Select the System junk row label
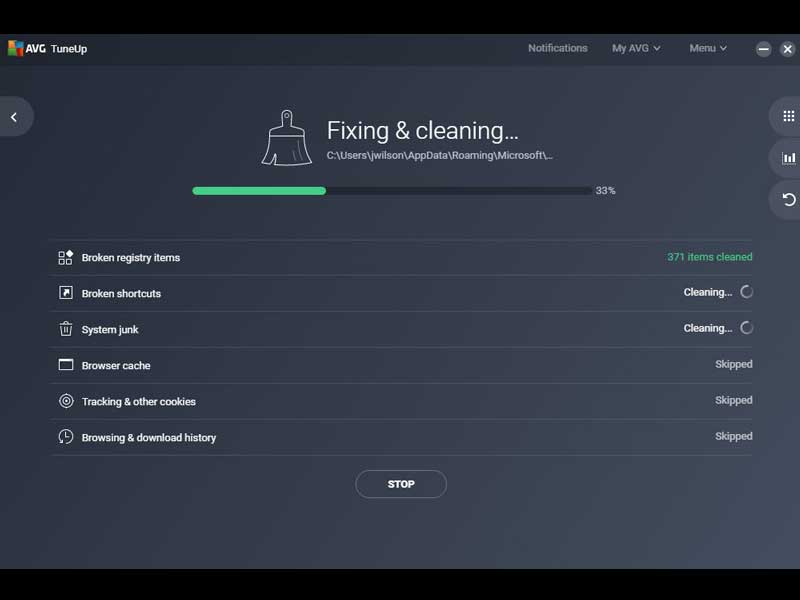The height and width of the screenshot is (600, 800). (x=112, y=329)
